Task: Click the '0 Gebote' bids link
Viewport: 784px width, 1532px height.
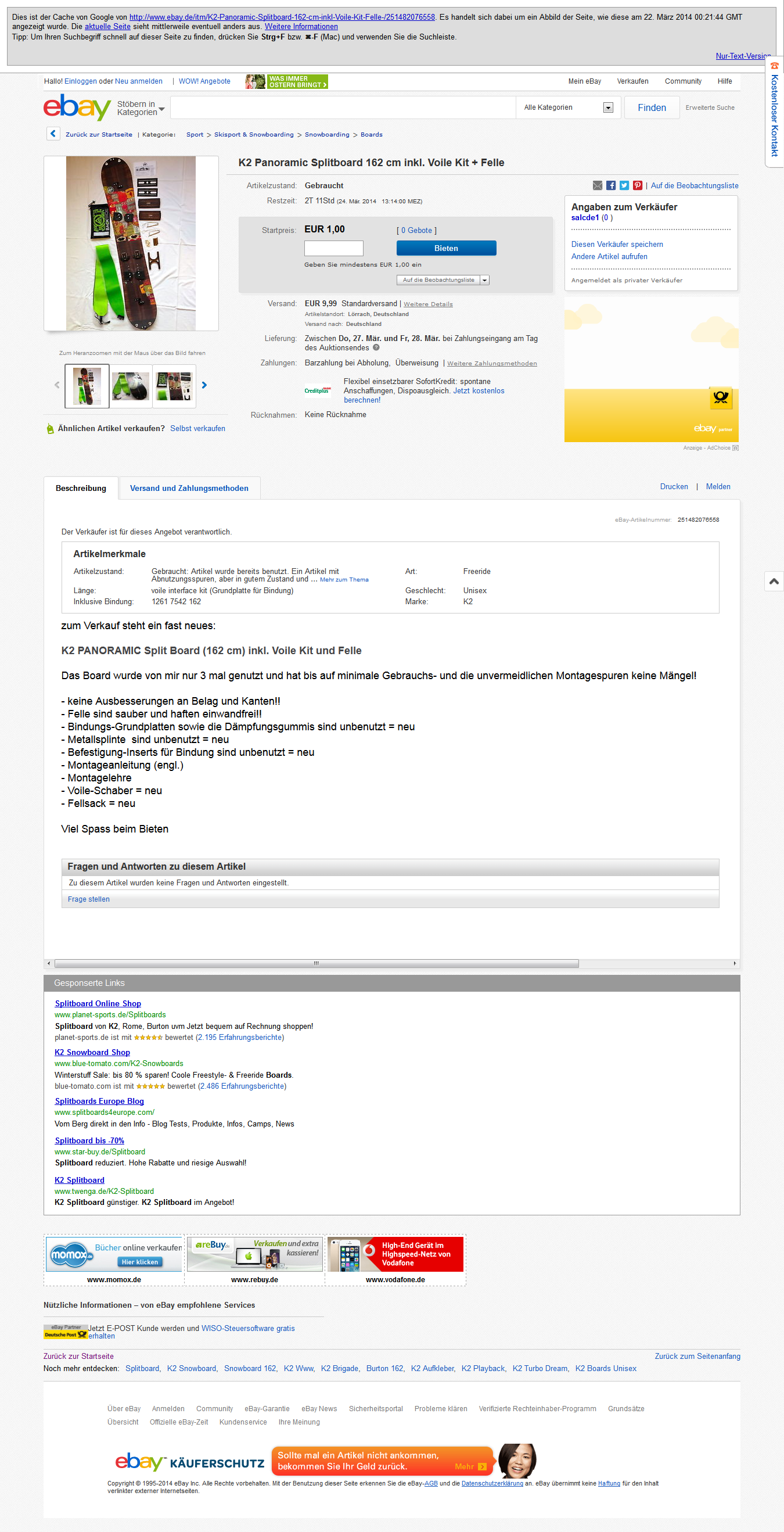Action: point(416,231)
